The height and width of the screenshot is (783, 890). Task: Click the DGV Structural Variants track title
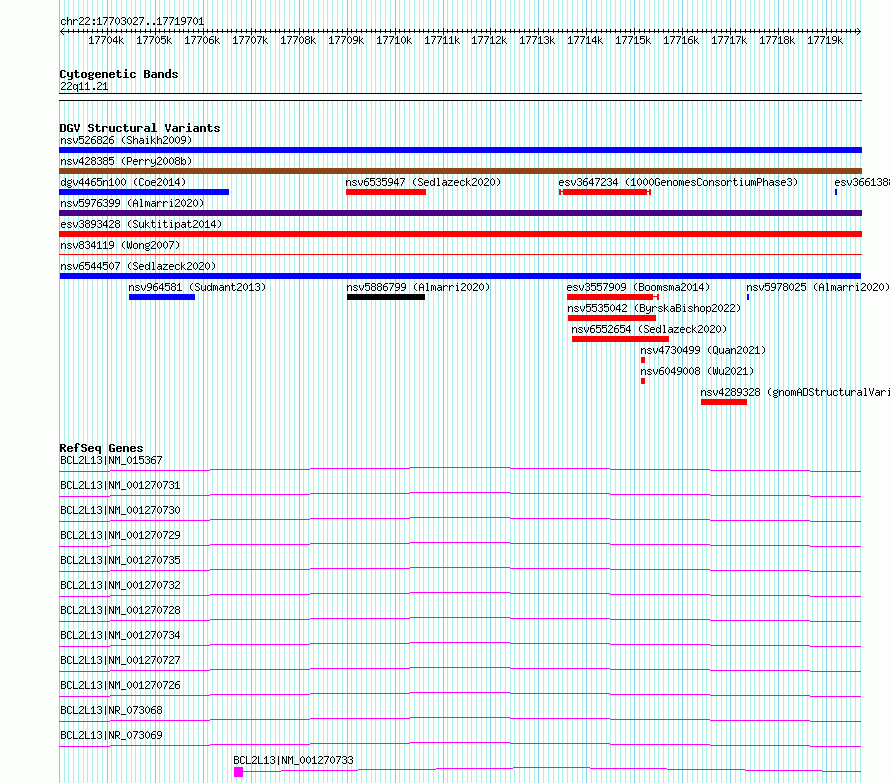pyautogui.click(x=140, y=128)
